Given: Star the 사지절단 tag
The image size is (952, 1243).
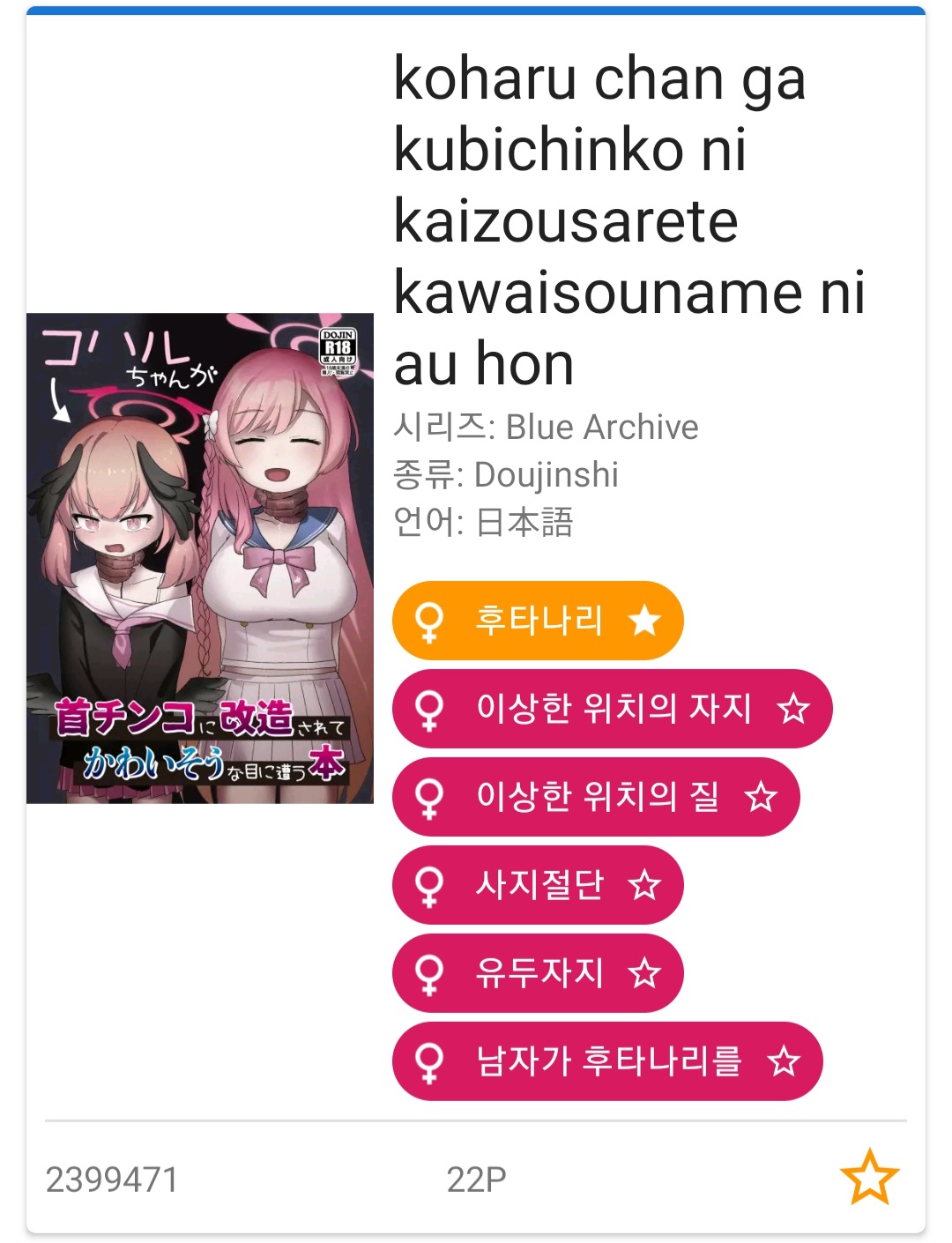Looking at the screenshot, I should pos(644,885).
